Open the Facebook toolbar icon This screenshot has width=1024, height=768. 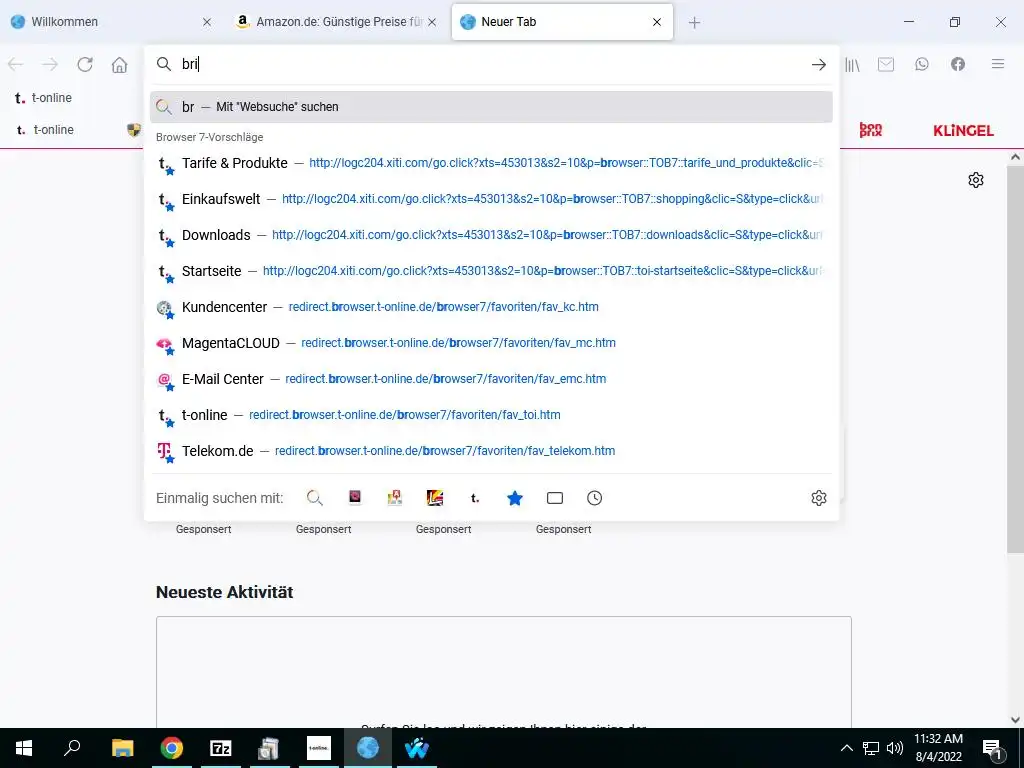pyautogui.click(x=957, y=64)
